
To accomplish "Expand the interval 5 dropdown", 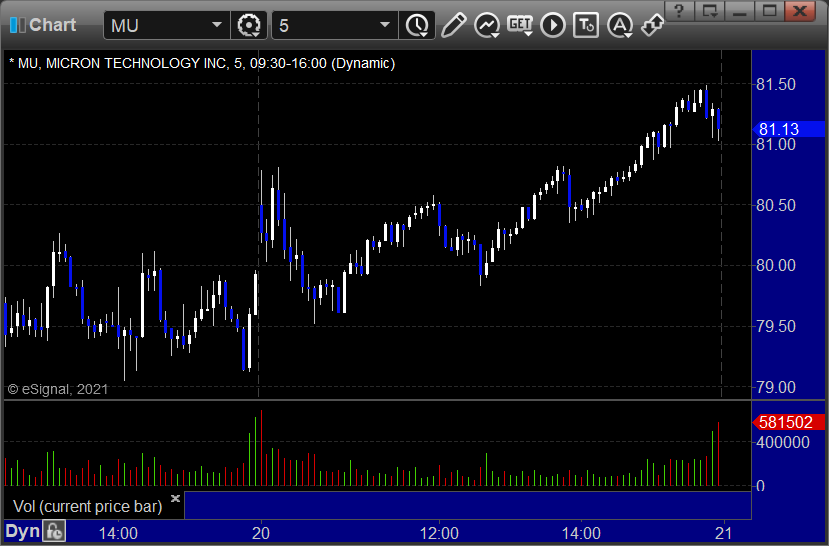I will 385,25.
